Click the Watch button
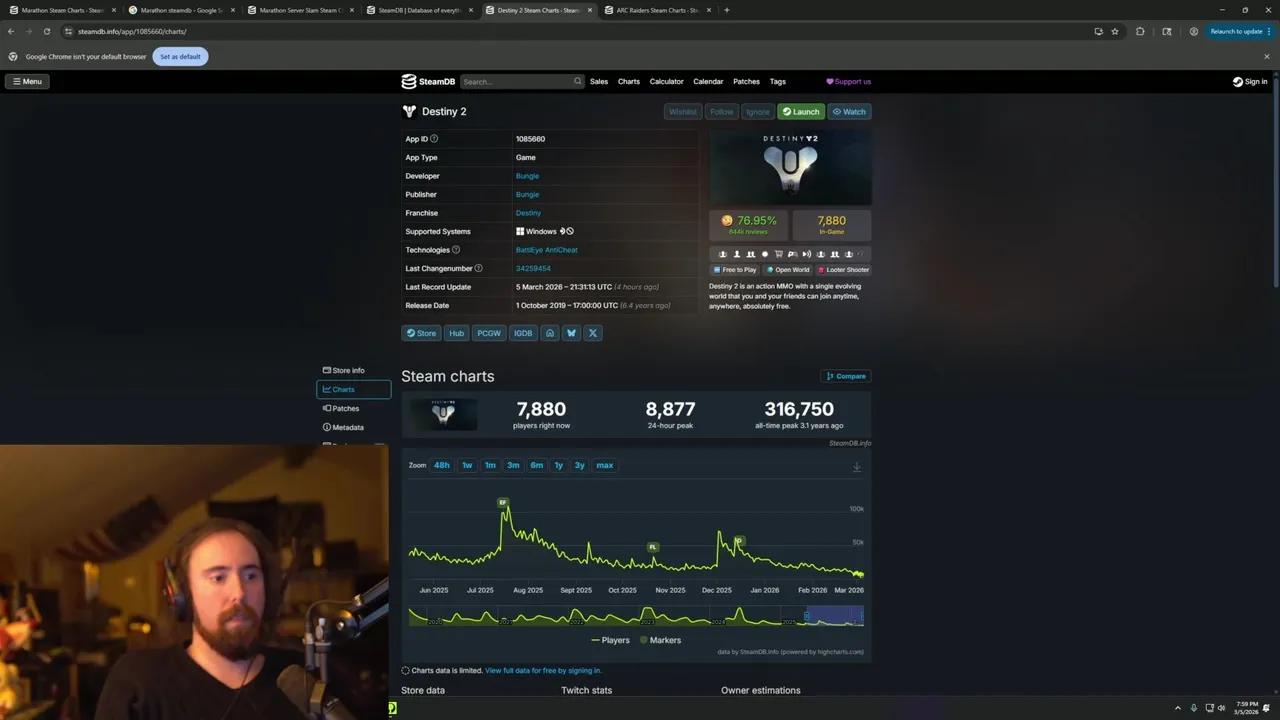1280x720 pixels. click(x=849, y=112)
